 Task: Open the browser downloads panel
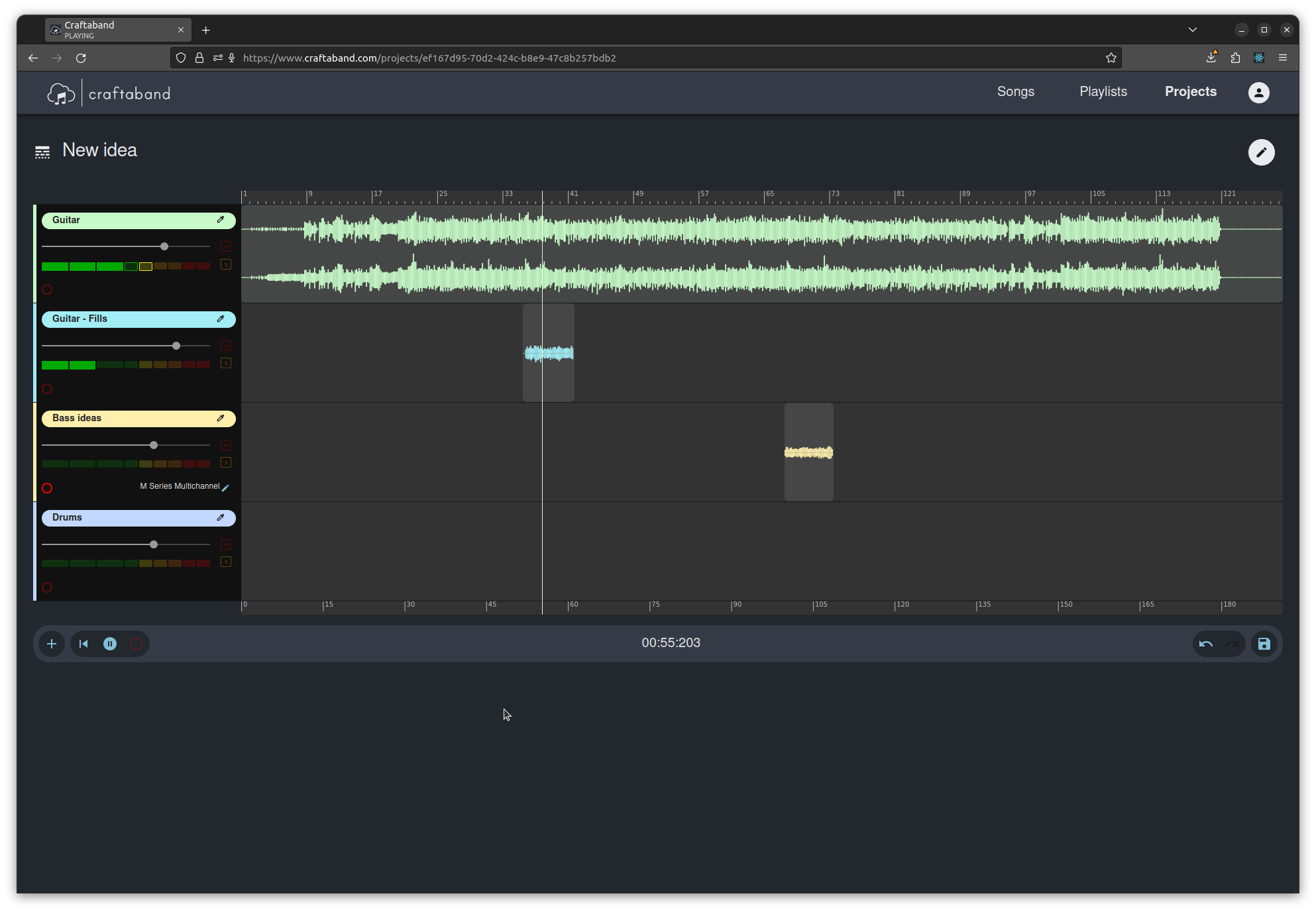point(1211,58)
